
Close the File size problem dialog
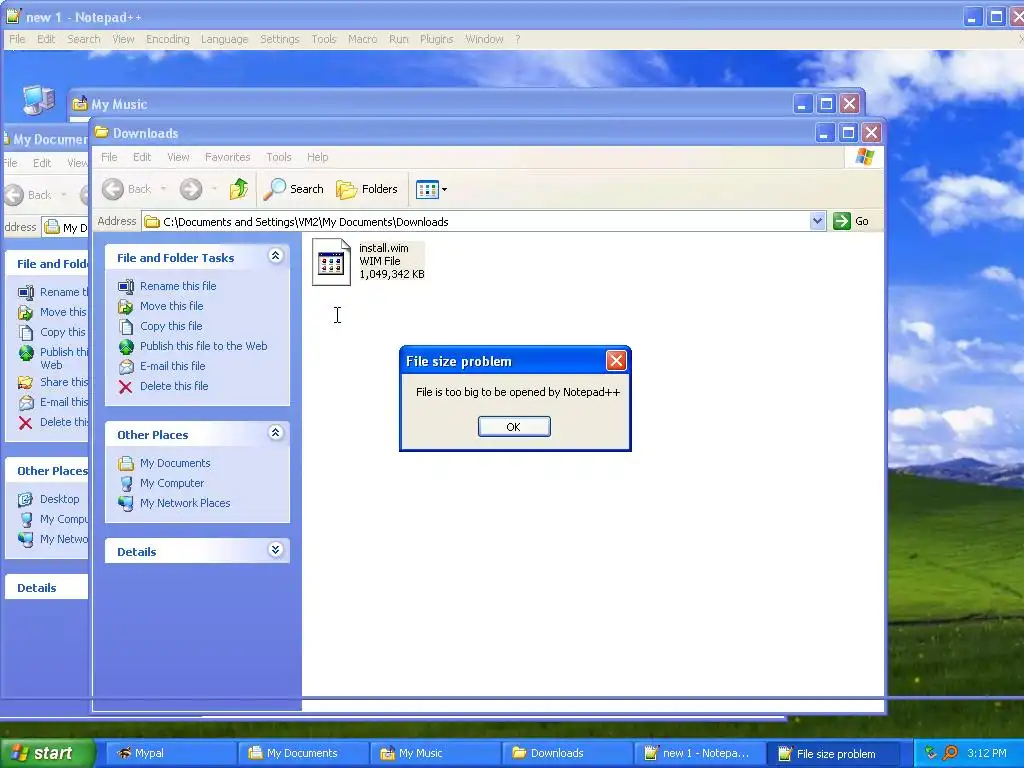pyautogui.click(x=616, y=360)
